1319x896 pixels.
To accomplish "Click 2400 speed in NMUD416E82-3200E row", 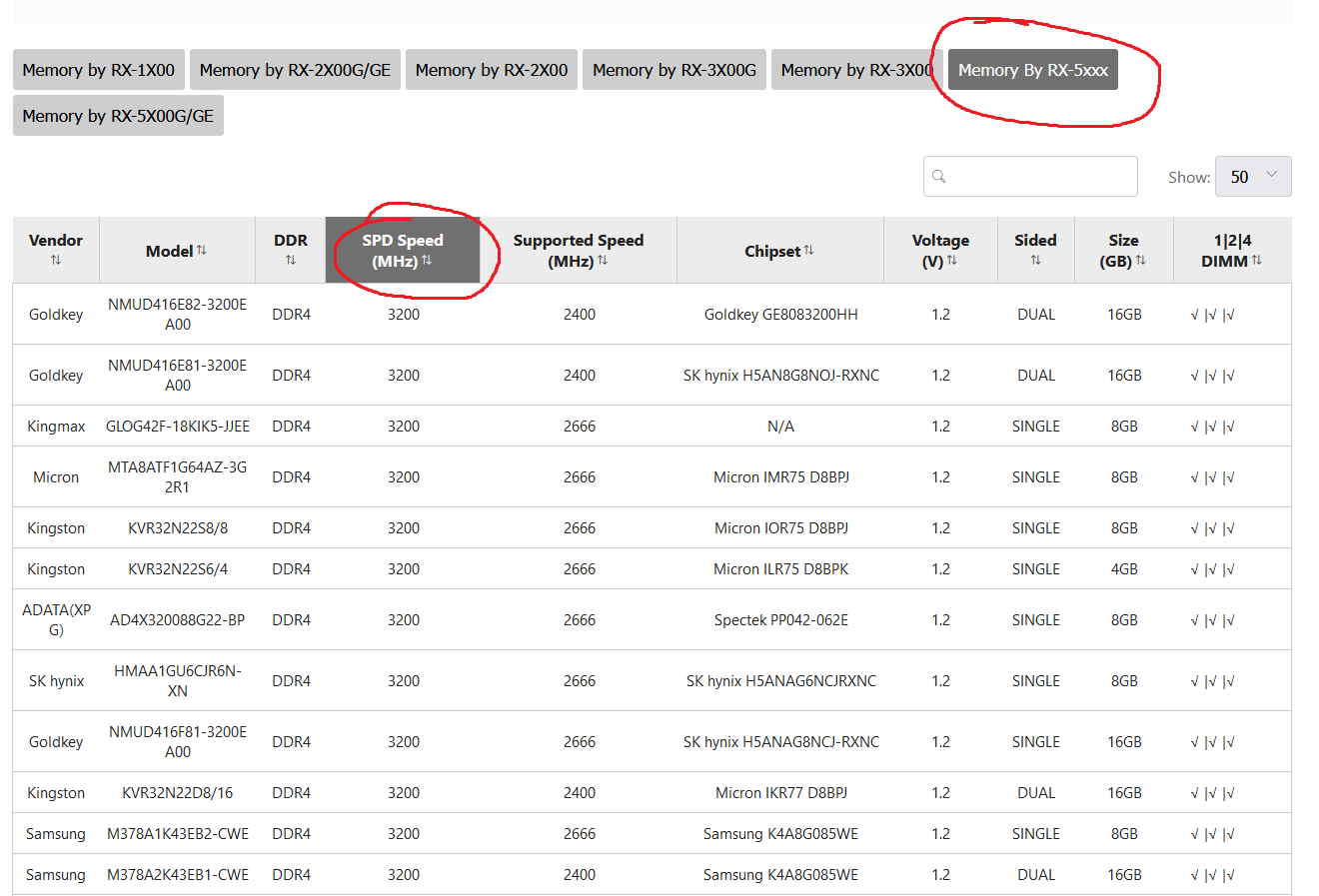I will point(580,314).
